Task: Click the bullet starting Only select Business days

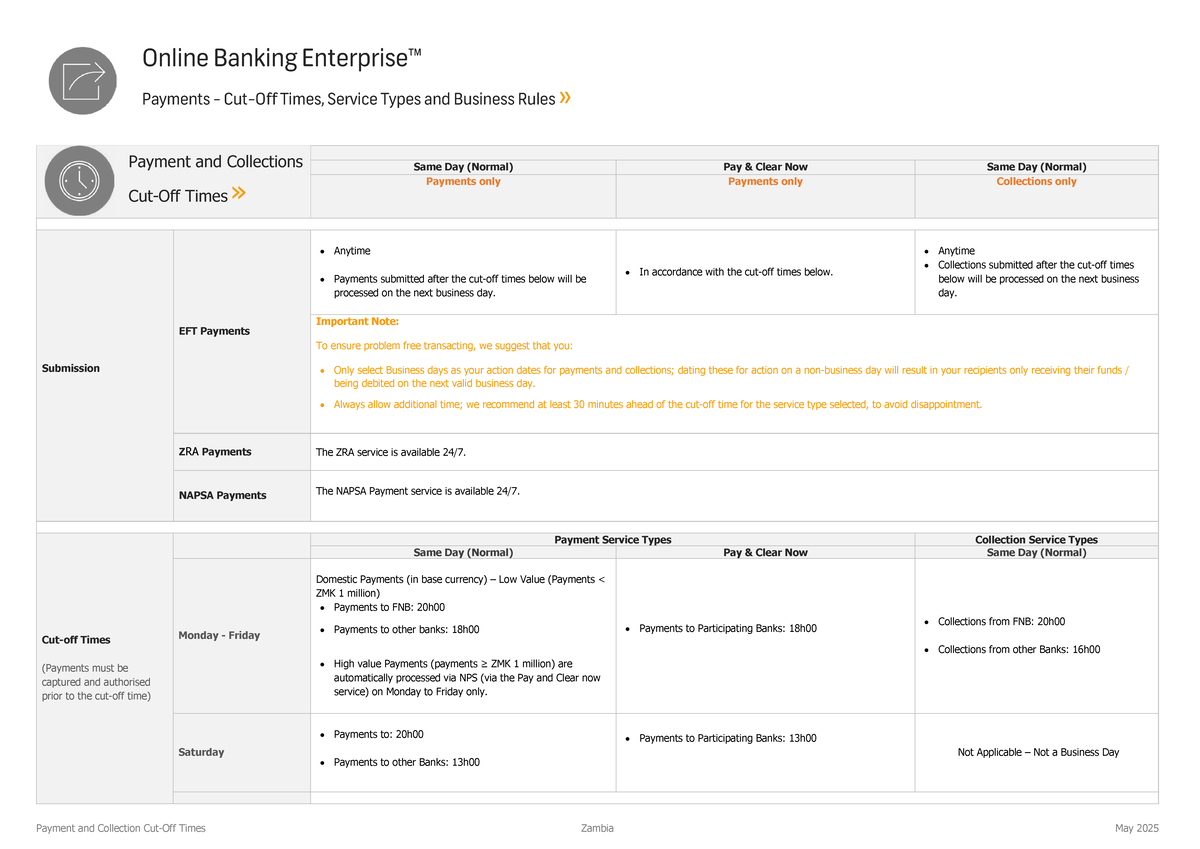Action: coord(731,377)
